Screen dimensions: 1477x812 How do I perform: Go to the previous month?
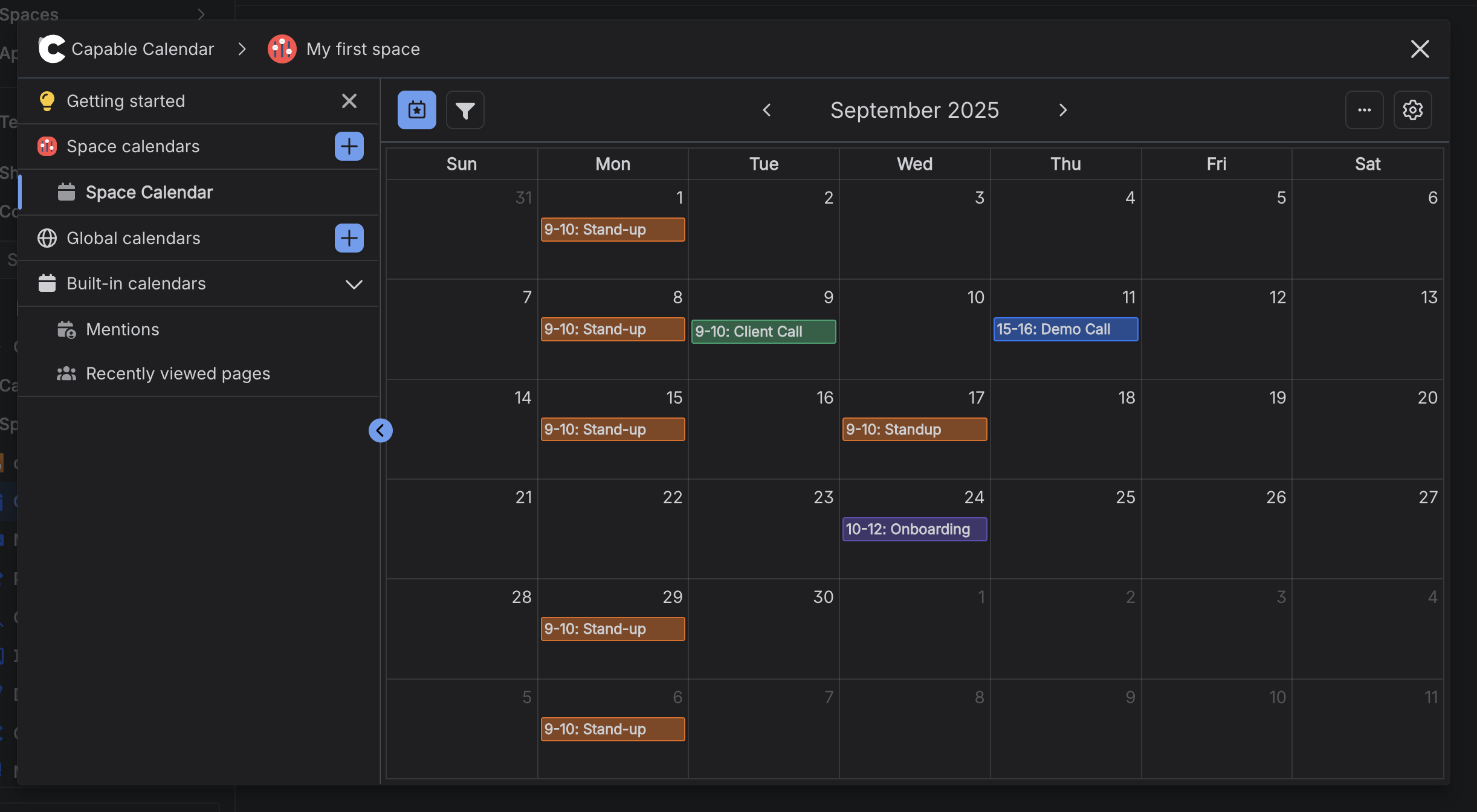[x=767, y=110]
